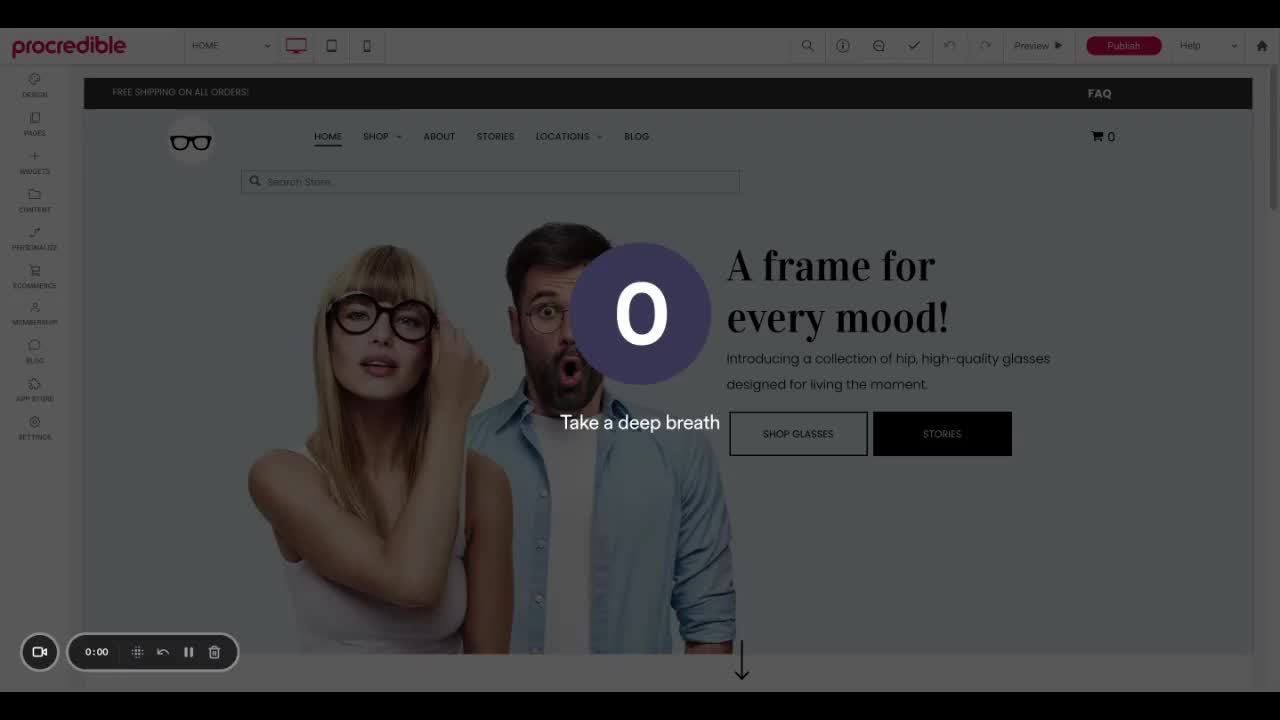The width and height of the screenshot is (1280, 720).
Task: Open the Widgets panel
Action: 34,162
